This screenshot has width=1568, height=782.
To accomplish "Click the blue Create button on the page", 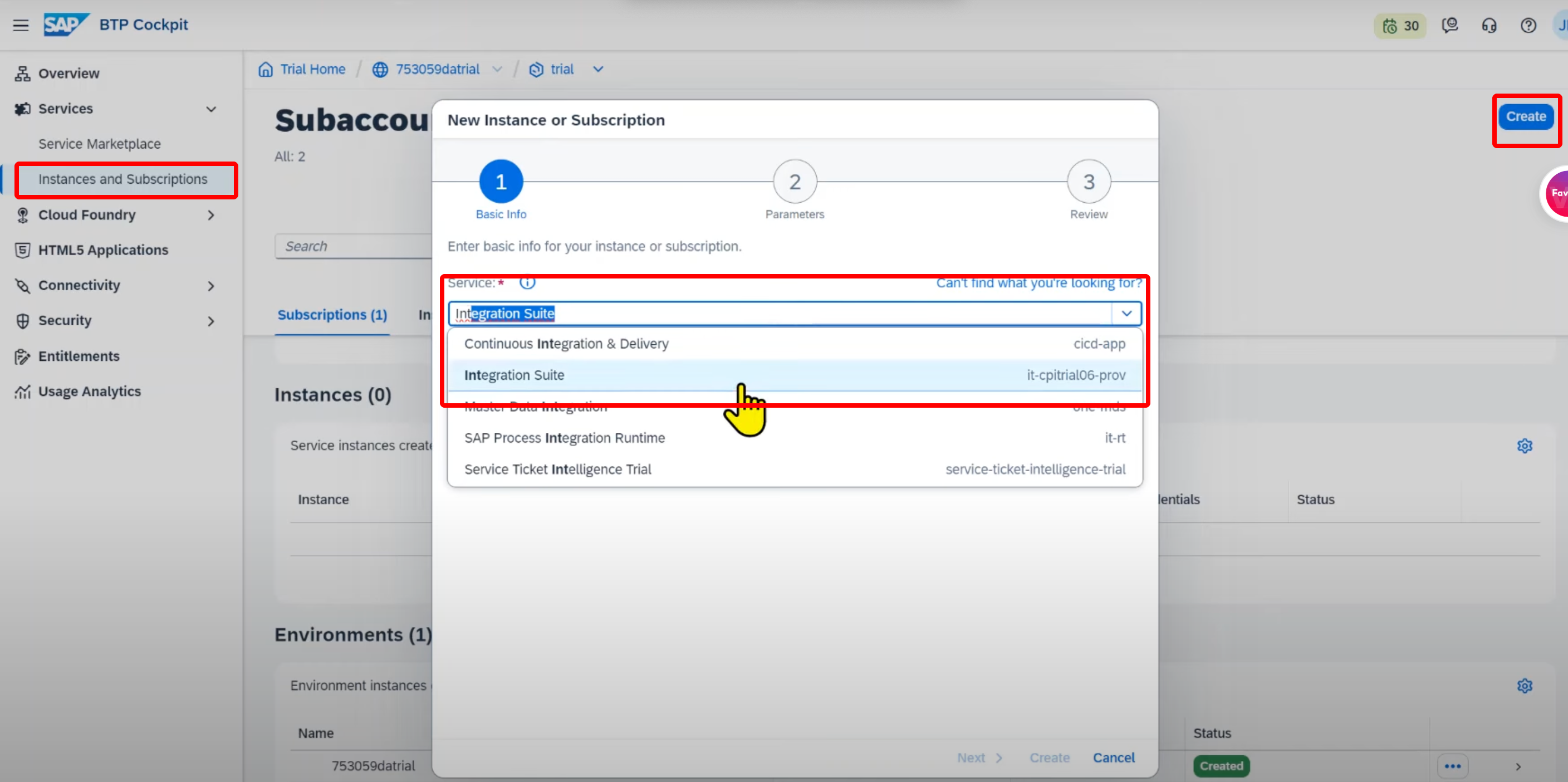I will 1526,116.
